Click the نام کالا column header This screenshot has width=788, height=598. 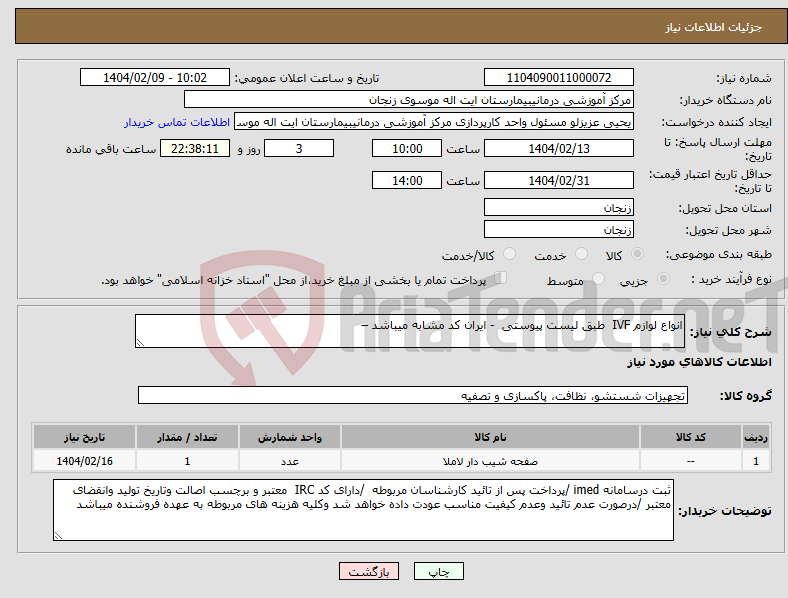[490, 437]
